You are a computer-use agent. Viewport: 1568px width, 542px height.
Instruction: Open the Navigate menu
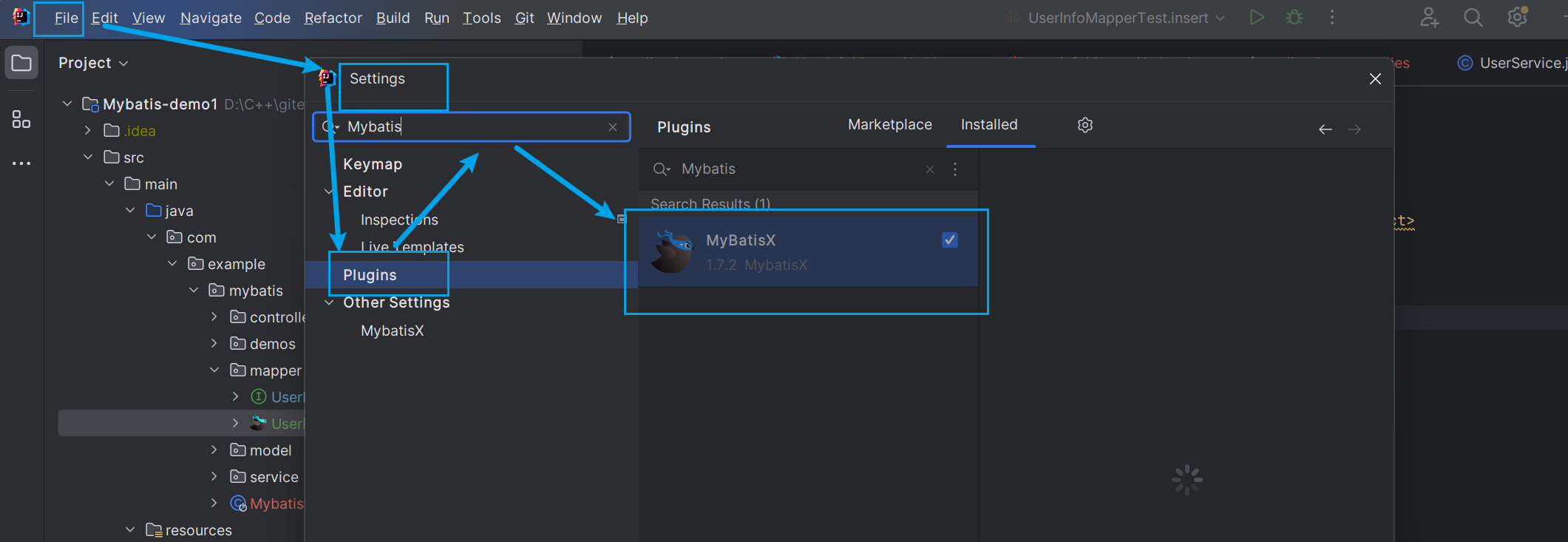pos(211,18)
